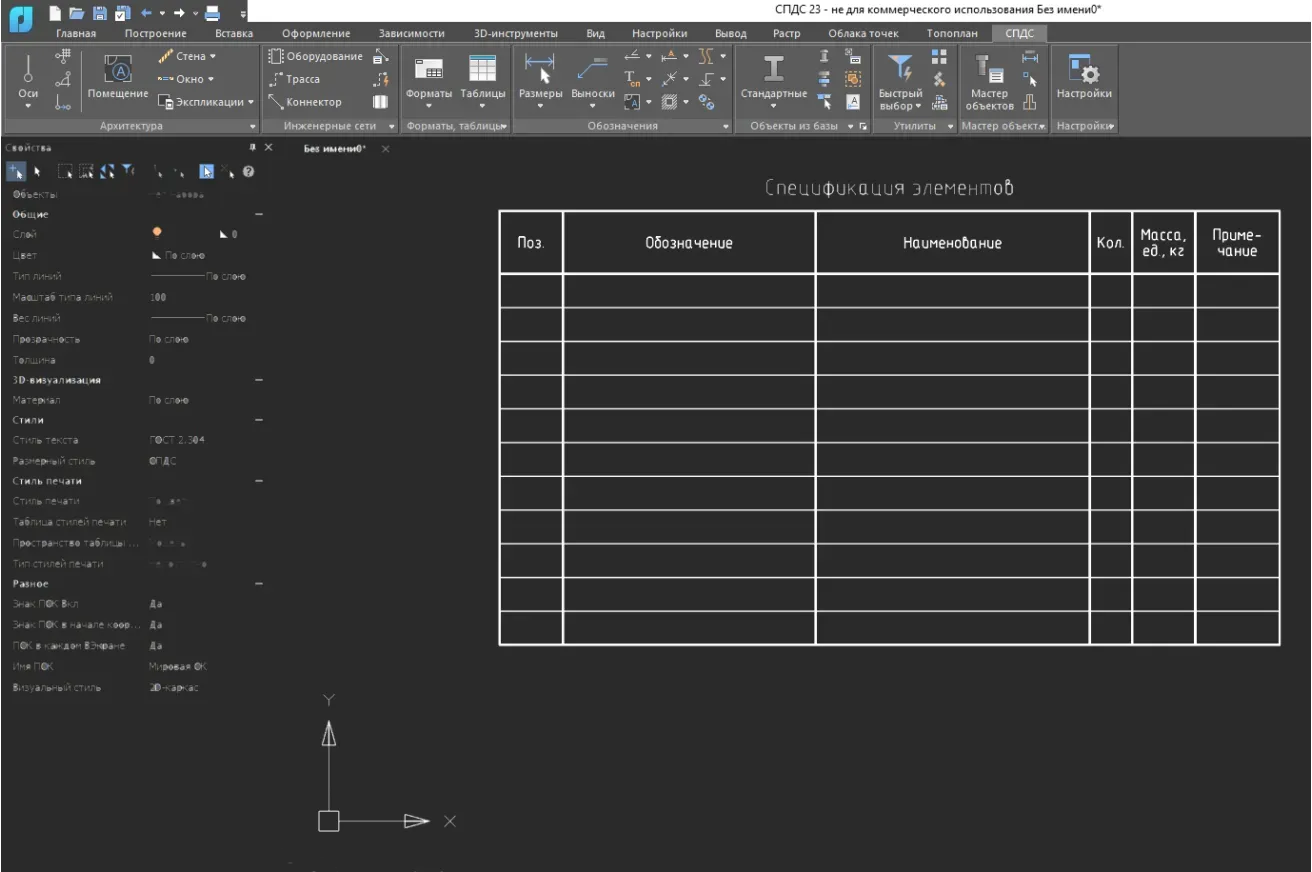Click the Оборудование button

click(x=315, y=56)
